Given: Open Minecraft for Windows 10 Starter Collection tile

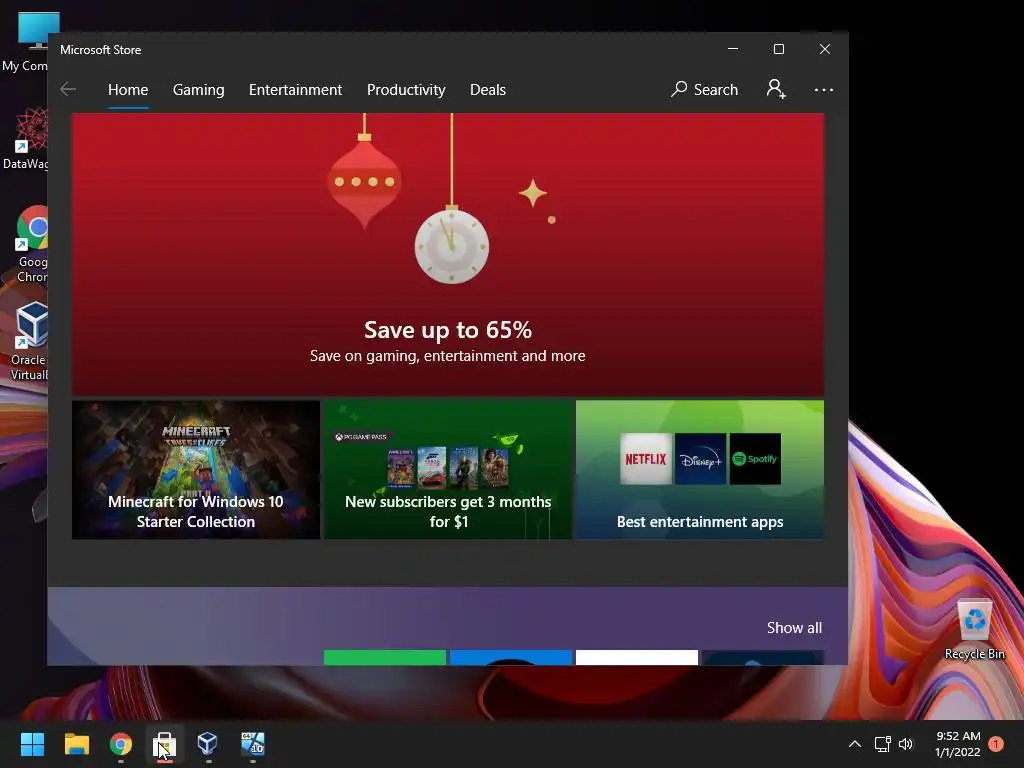Looking at the screenshot, I should (x=196, y=470).
